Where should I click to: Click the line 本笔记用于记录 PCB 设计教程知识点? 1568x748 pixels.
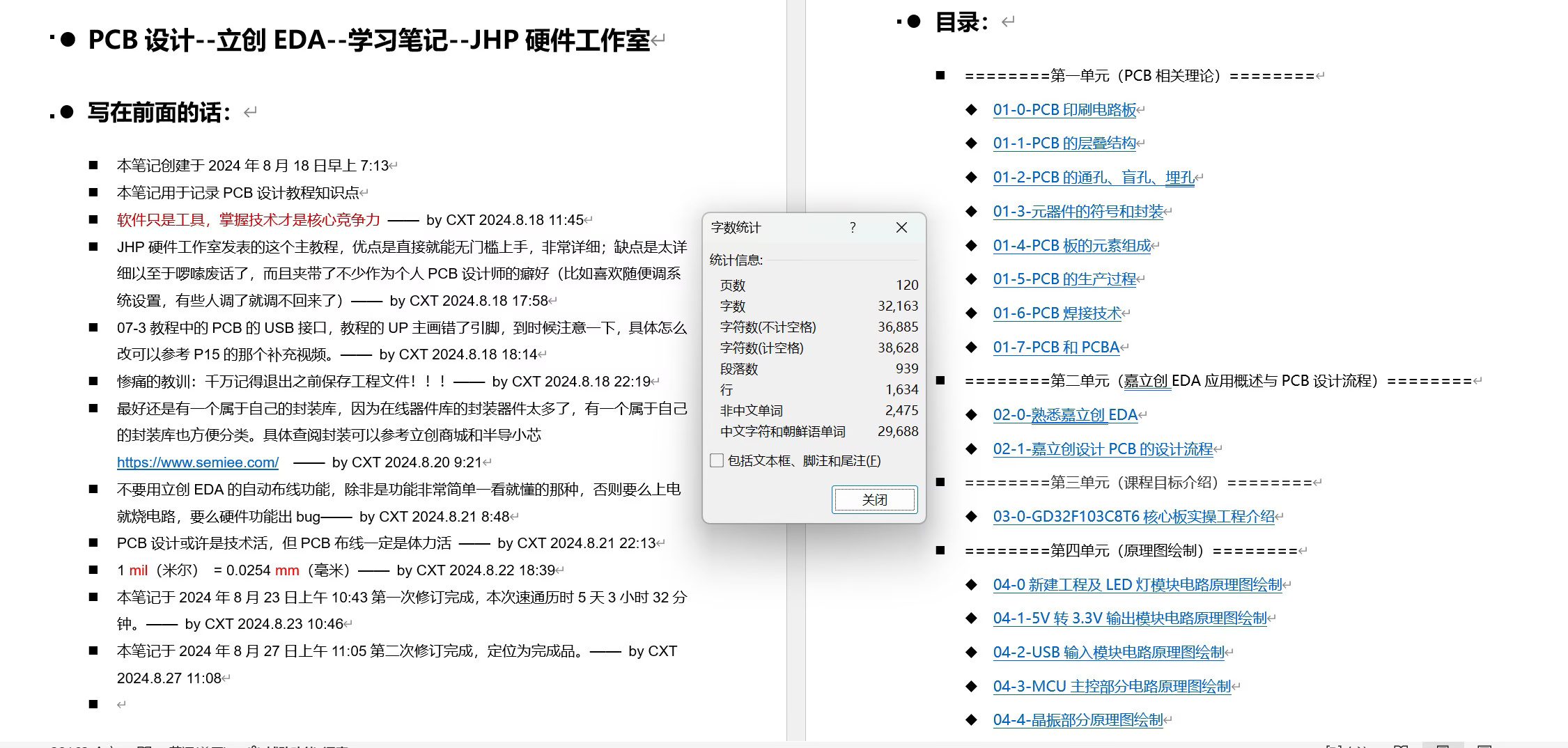point(238,193)
